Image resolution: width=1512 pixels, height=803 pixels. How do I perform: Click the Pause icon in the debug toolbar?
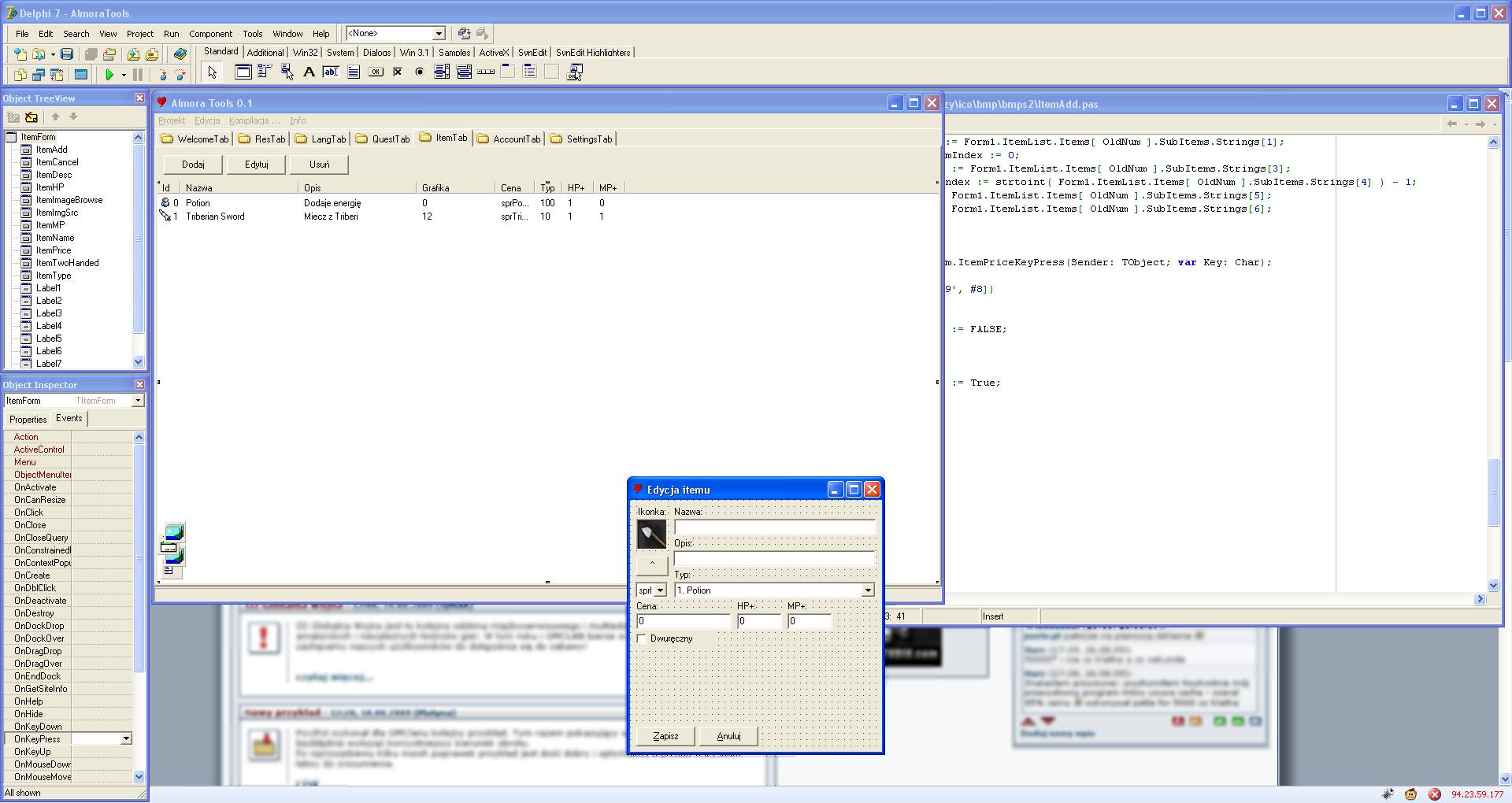(x=138, y=75)
